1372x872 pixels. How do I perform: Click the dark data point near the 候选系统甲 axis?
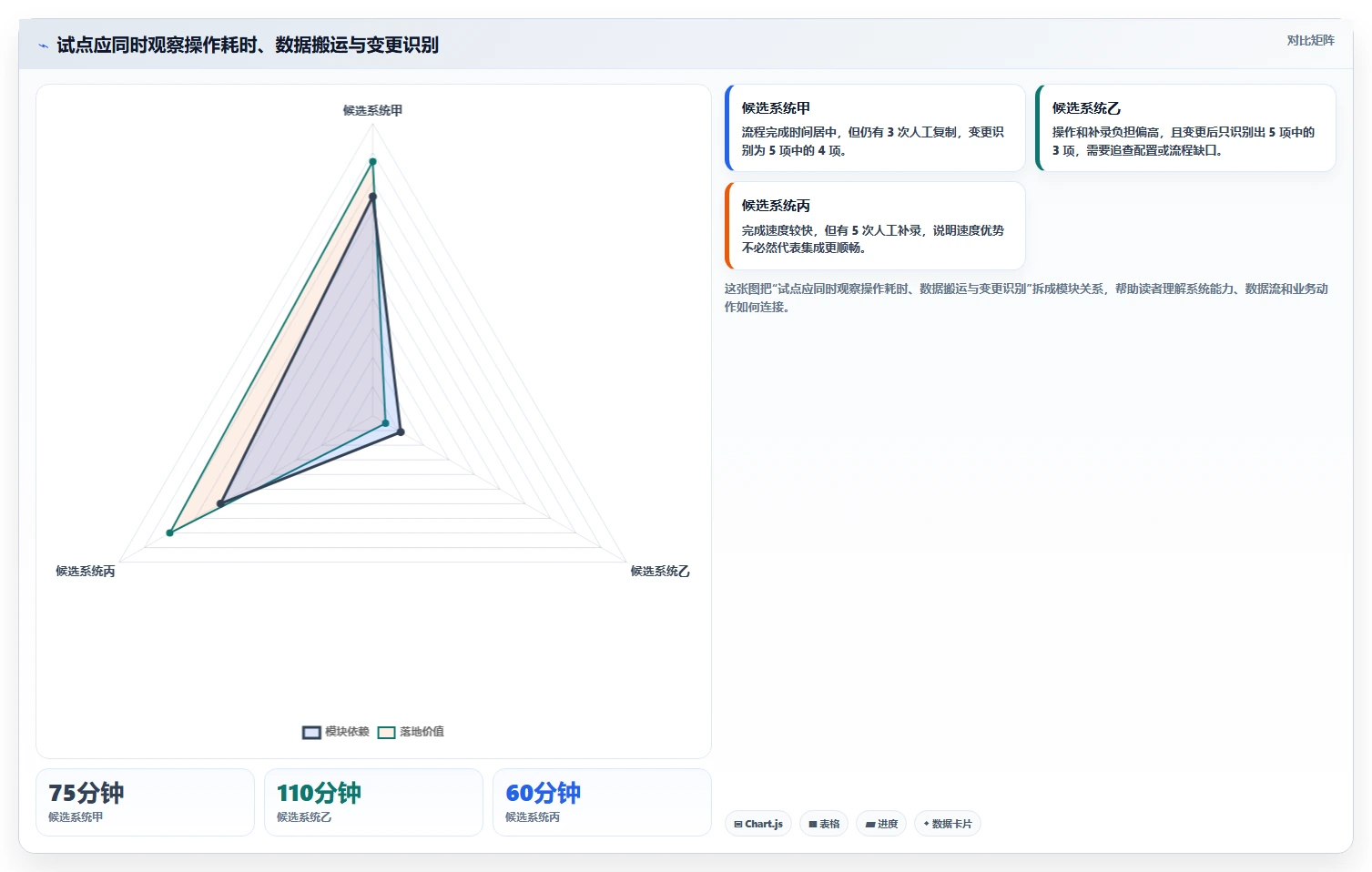point(372,197)
